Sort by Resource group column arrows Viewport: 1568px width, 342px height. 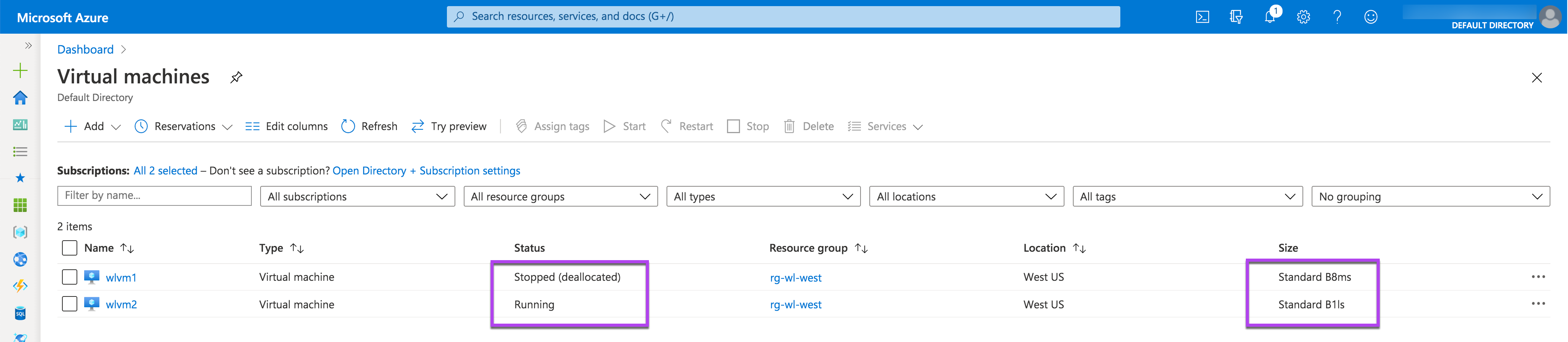pos(861,248)
